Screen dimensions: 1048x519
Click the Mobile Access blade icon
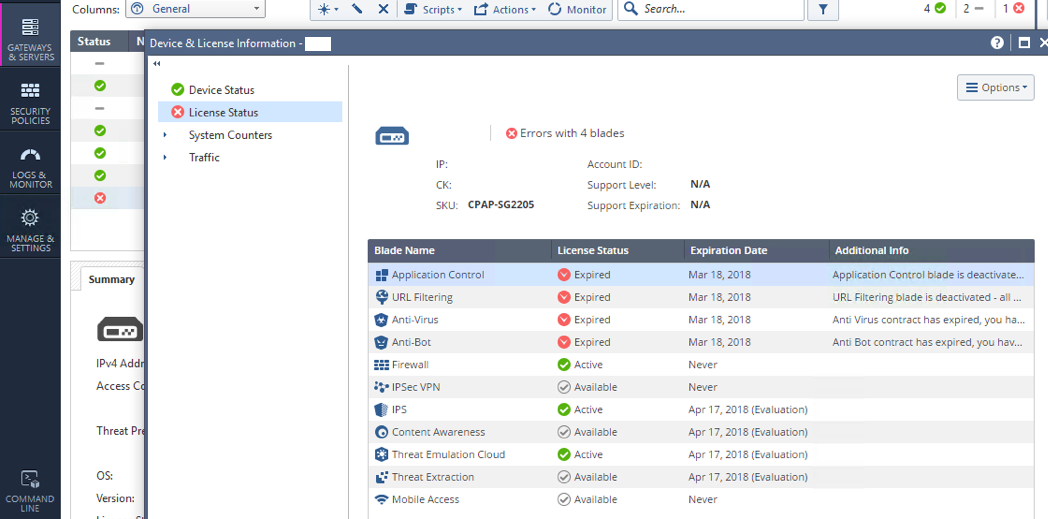[382, 500]
